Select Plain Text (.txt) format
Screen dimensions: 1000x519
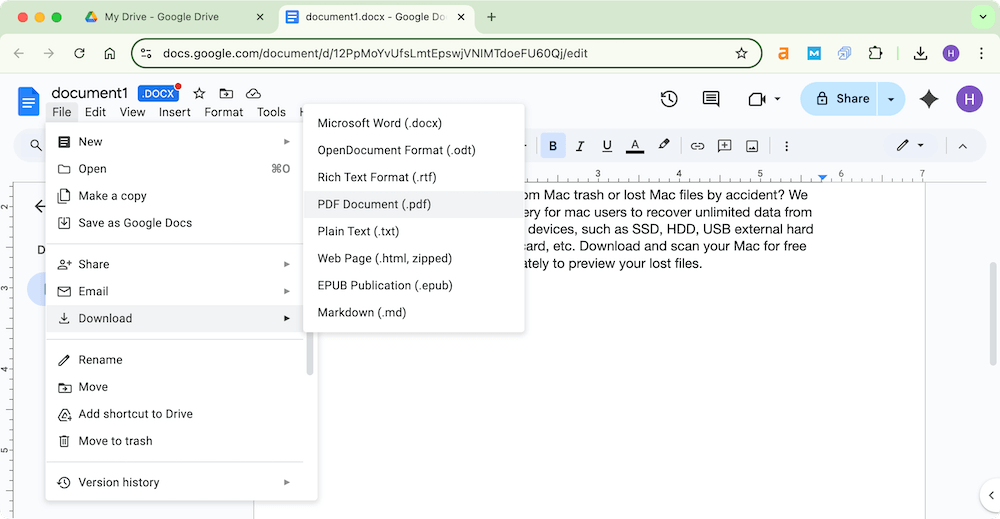pyautogui.click(x=414, y=231)
